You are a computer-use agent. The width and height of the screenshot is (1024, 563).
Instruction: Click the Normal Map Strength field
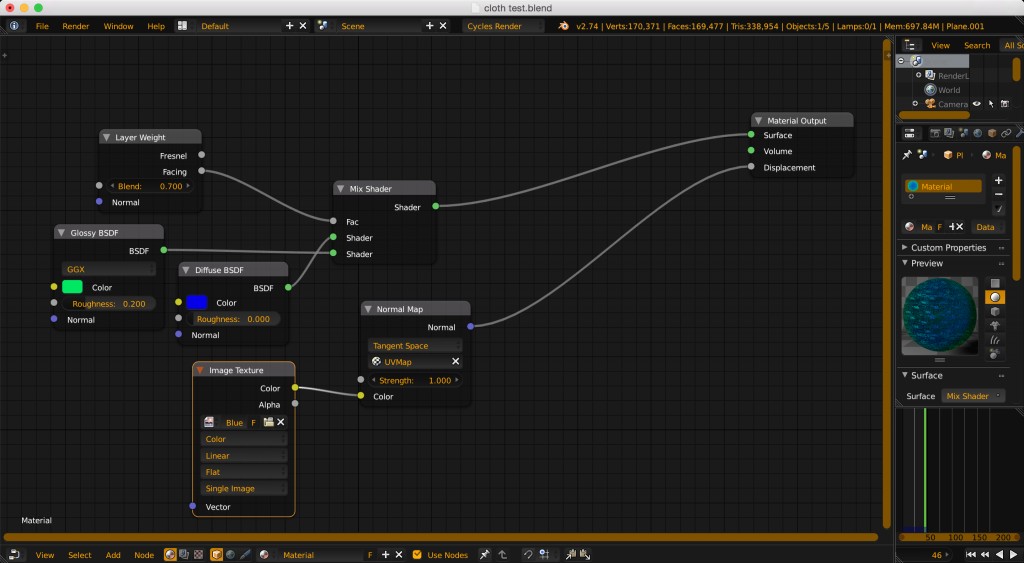pyautogui.click(x=414, y=380)
